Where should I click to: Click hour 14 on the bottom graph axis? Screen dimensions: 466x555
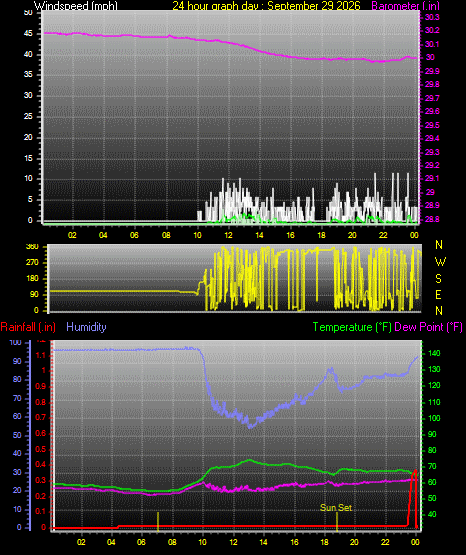pyautogui.click(x=264, y=542)
